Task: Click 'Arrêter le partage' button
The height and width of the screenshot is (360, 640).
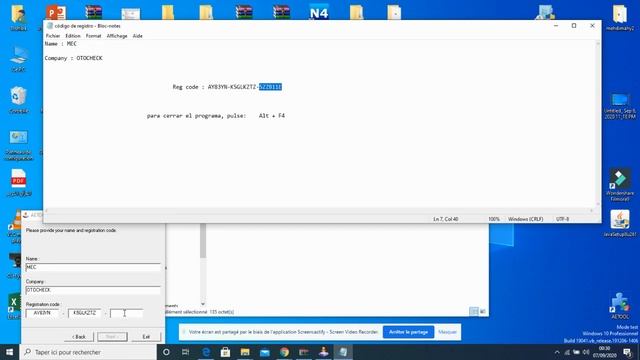Action: tap(408, 332)
